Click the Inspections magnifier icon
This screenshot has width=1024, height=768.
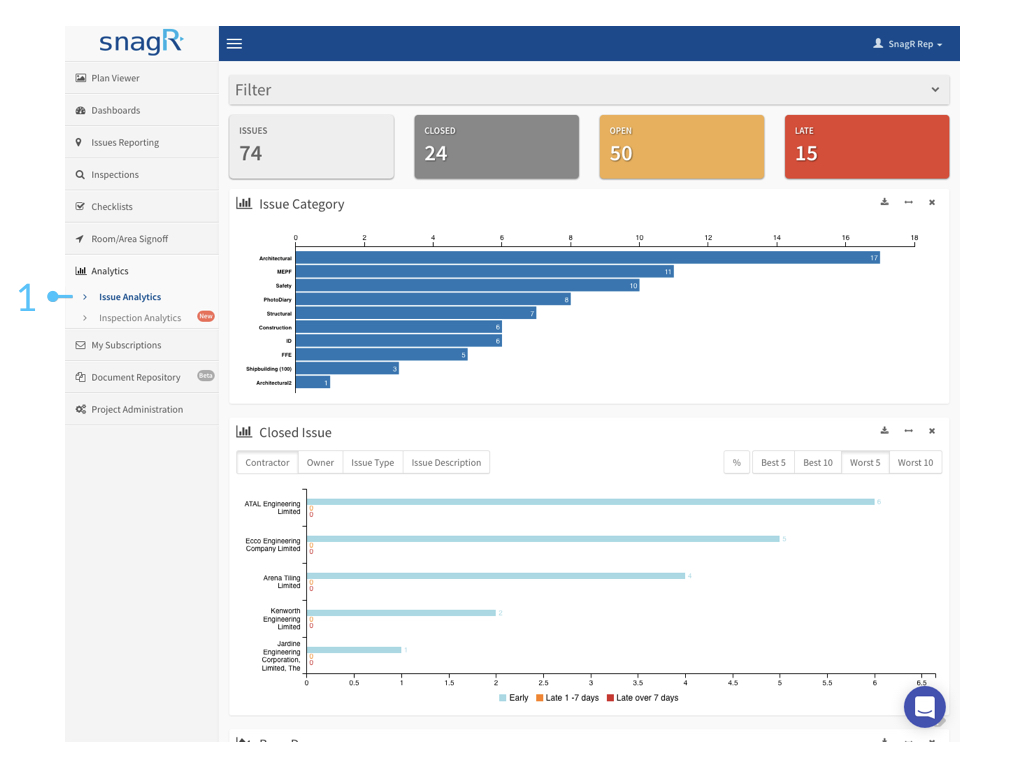coord(80,174)
